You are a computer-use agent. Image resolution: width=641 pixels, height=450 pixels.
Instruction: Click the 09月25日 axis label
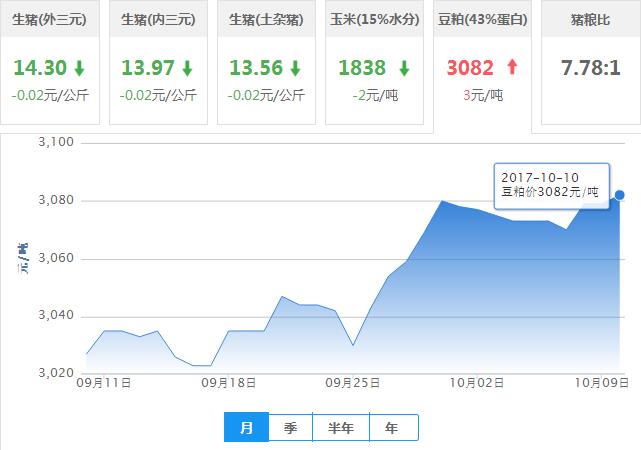coord(353,383)
